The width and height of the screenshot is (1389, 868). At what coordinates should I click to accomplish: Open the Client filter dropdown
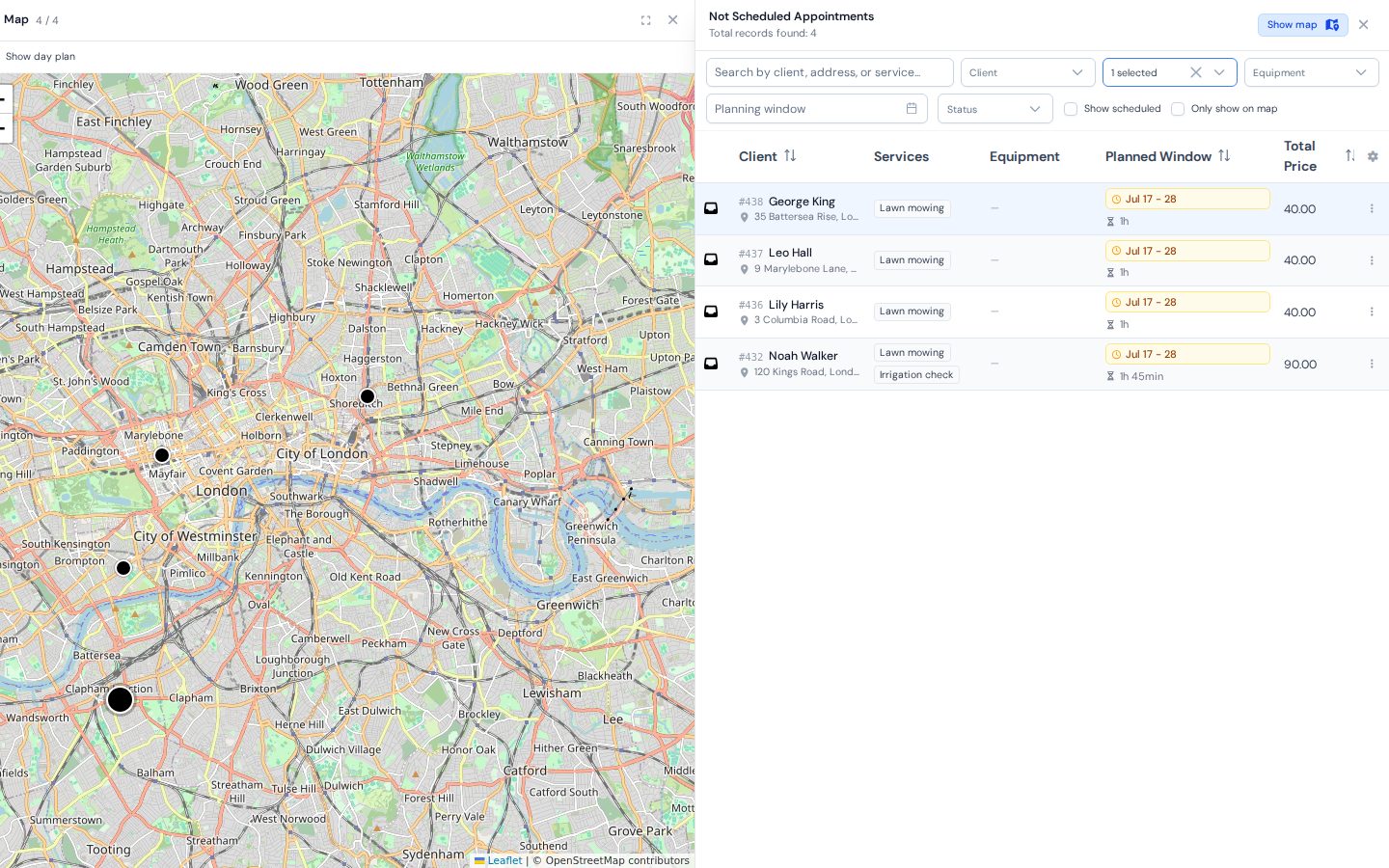(x=1027, y=72)
